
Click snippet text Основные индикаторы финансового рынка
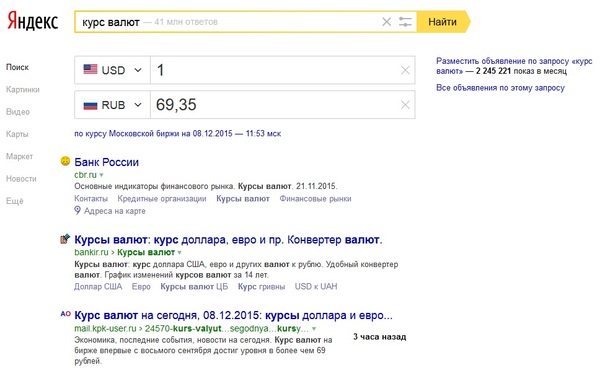pos(154,186)
